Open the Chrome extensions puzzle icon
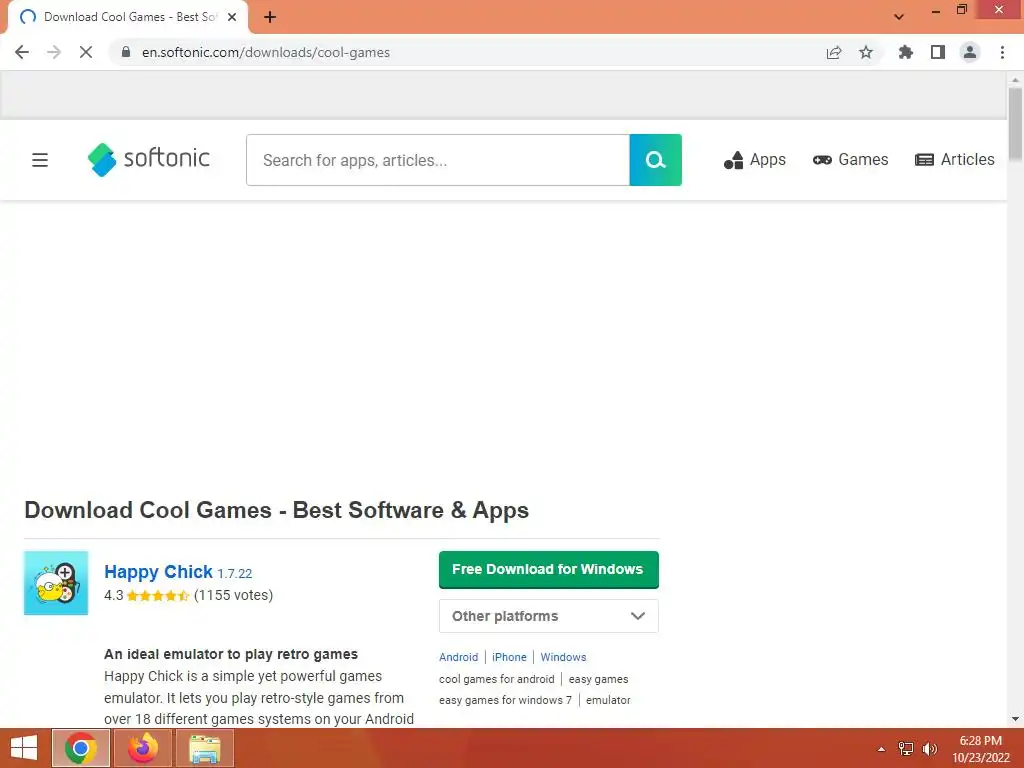 [x=906, y=52]
